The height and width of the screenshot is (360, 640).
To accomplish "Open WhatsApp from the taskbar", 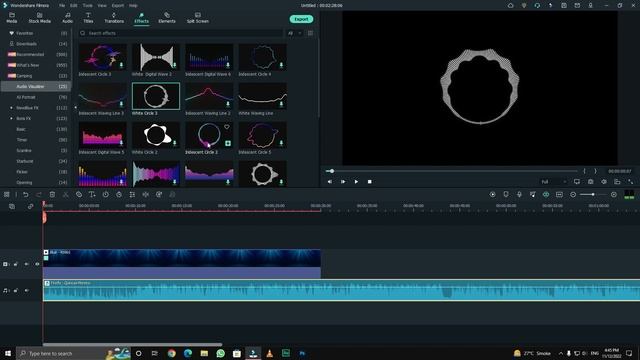I will [x=220, y=353].
